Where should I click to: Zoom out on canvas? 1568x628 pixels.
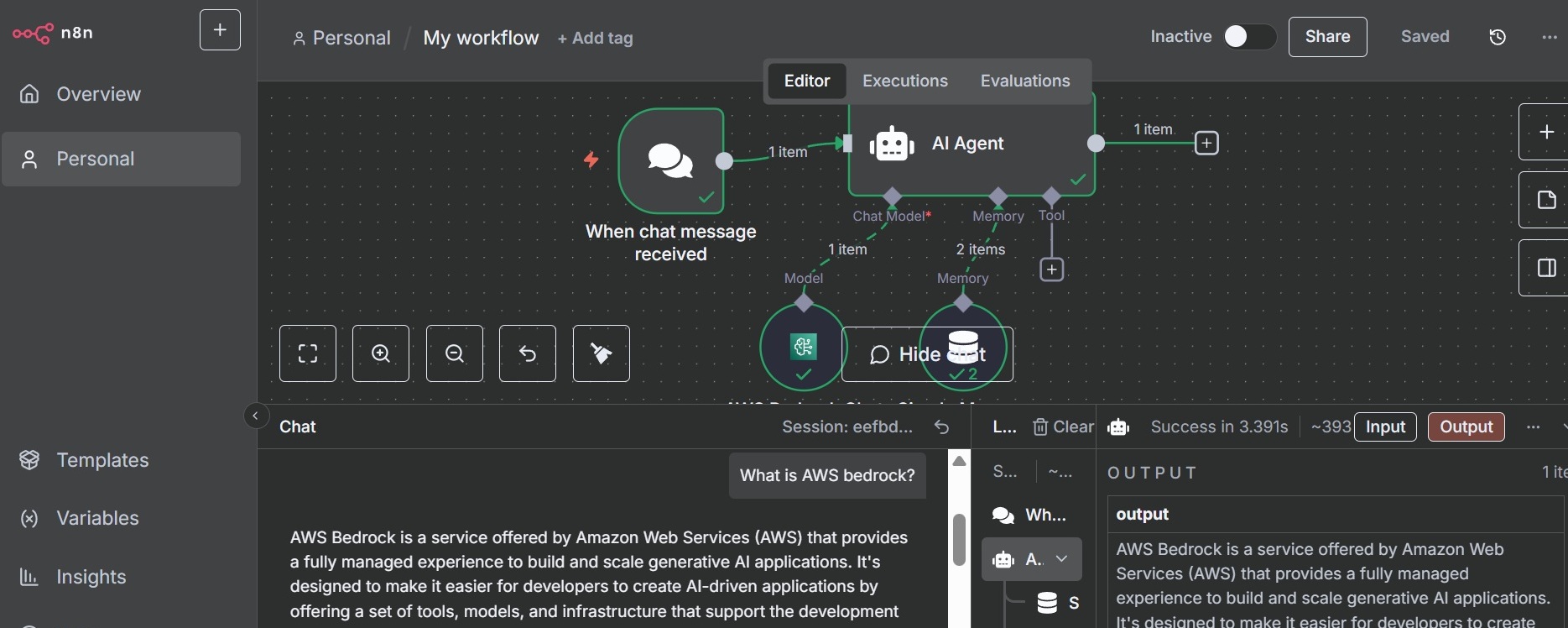pos(455,353)
